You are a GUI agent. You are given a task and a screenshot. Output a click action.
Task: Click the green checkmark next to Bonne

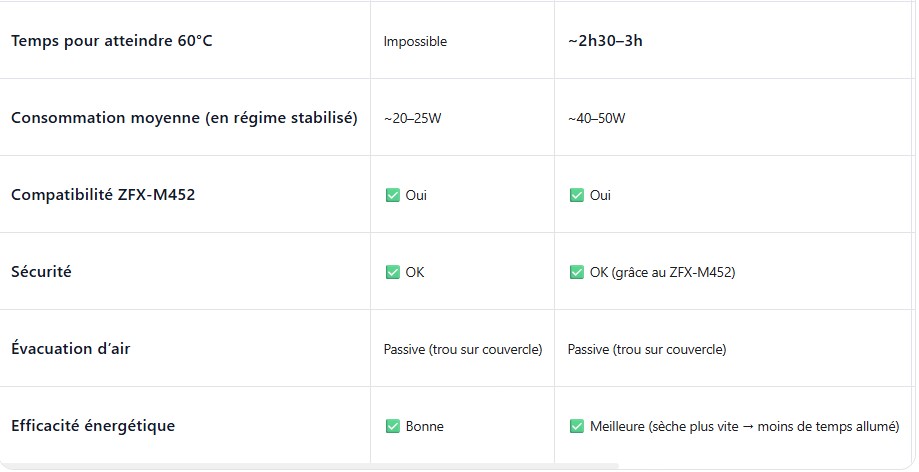[x=392, y=426]
